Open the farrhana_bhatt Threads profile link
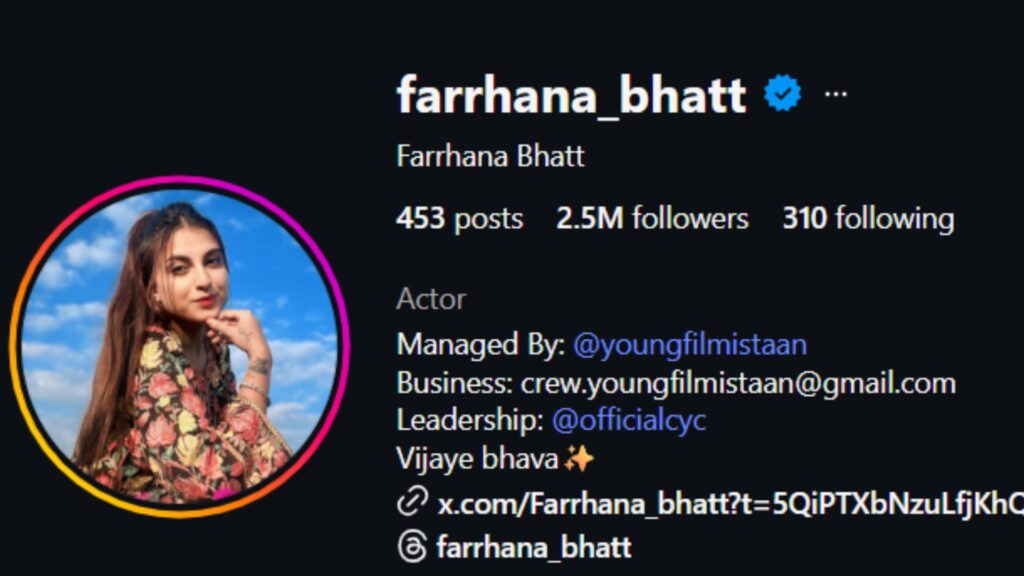The height and width of the screenshot is (576, 1024). point(534,547)
